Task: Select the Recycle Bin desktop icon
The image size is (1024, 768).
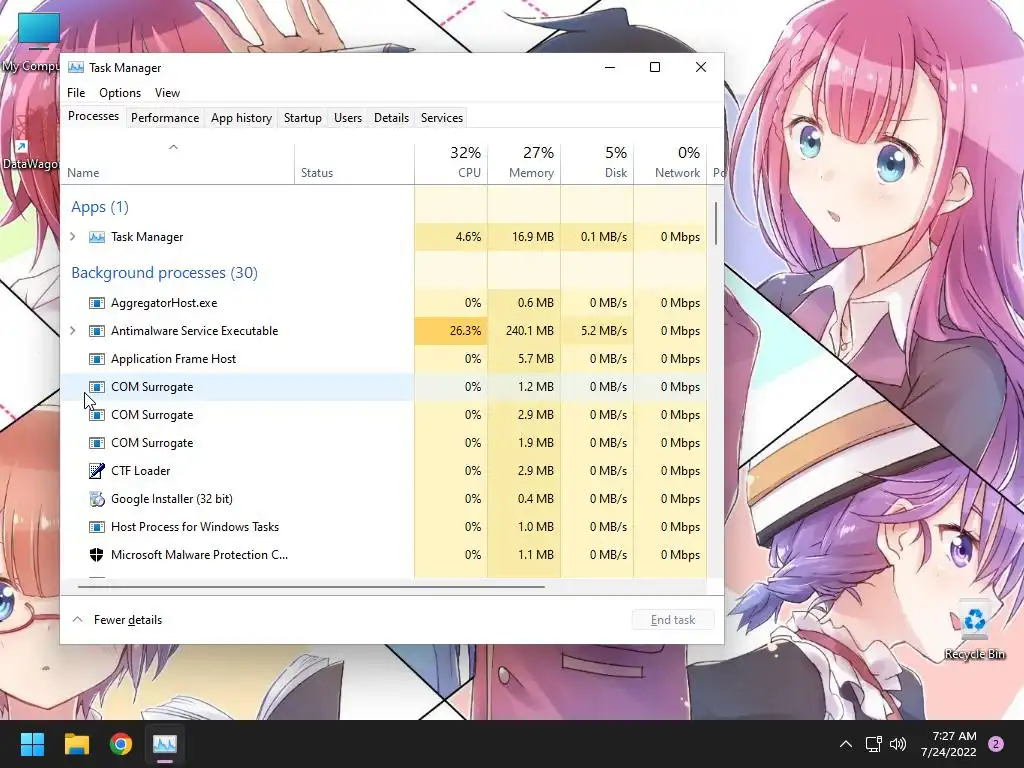Action: click(x=974, y=628)
